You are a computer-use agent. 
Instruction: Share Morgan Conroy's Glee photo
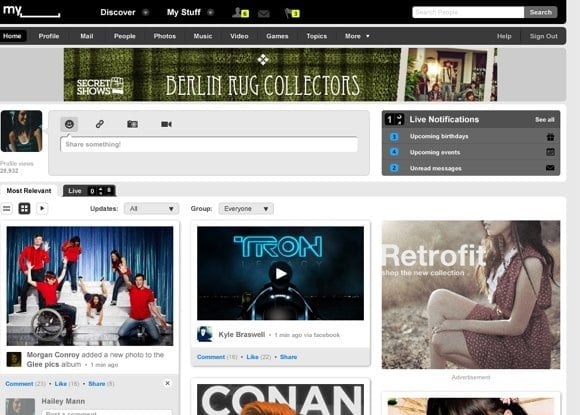pos(97,384)
